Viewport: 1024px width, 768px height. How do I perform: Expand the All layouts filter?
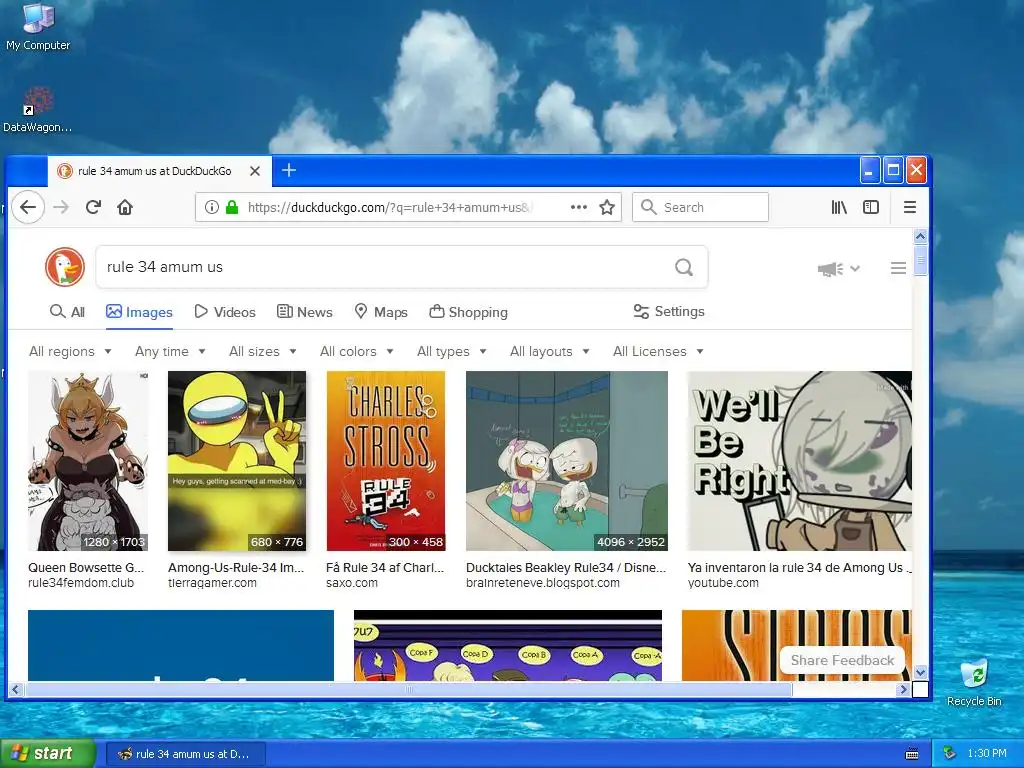(549, 351)
